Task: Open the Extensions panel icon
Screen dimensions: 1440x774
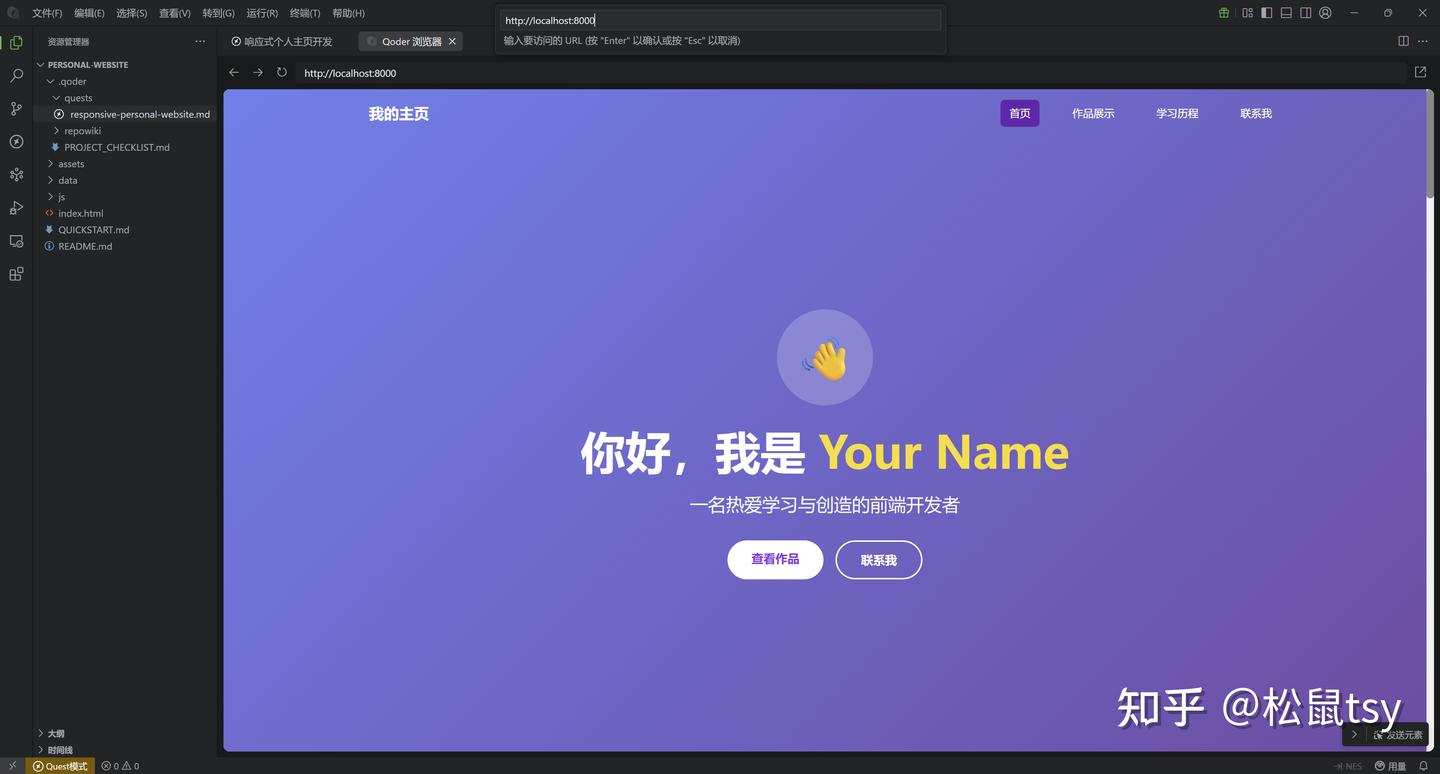Action: [x=15, y=273]
